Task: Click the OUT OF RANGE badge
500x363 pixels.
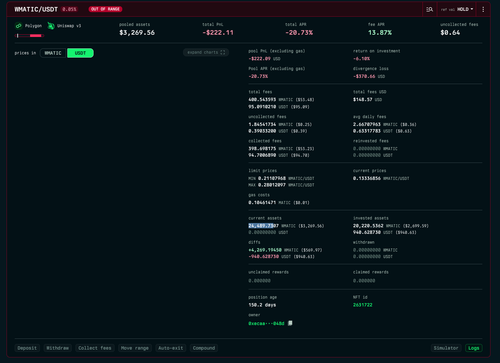Action: tap(105, 9)
